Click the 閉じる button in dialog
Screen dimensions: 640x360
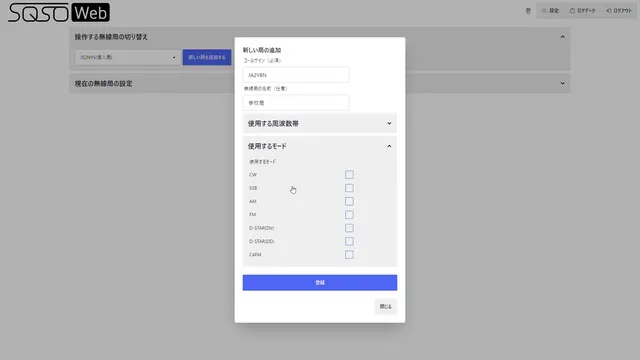(x=386, y=307)
